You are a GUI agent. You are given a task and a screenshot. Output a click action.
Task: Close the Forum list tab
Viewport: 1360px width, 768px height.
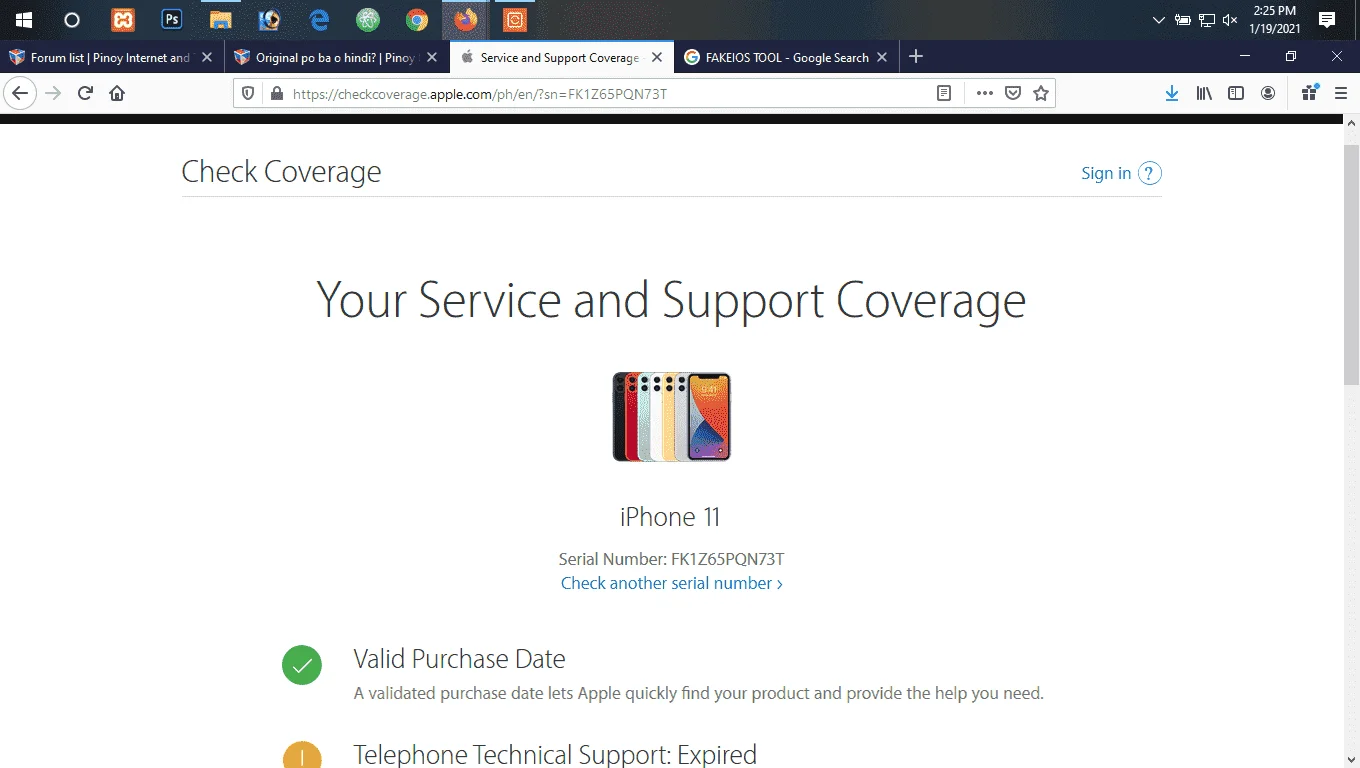[x=207, y=58]
